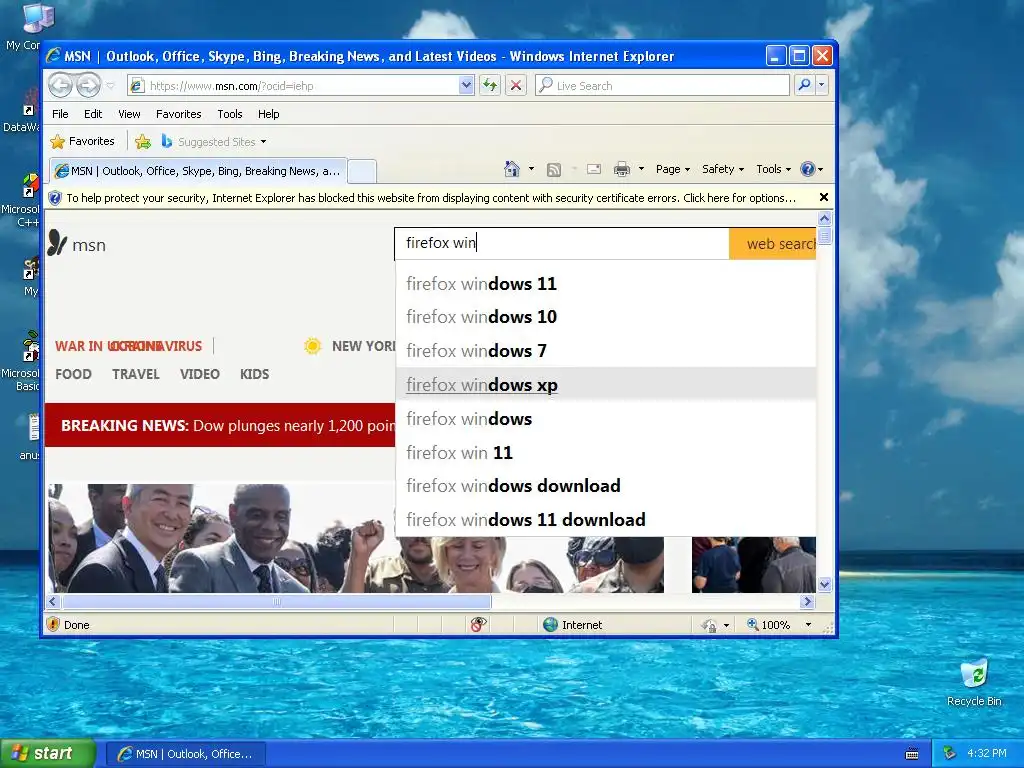Image resolution: width=1024 pixels, height=768 pixels.
Task: Select suggestion firefox windows 11
Action: click(606, 283)
